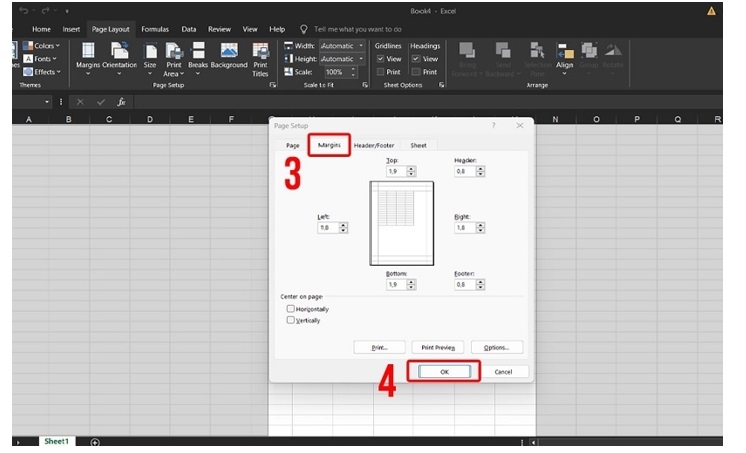746x453 pixels.
Task: Click the Background image icon
Action: [229, 55]
